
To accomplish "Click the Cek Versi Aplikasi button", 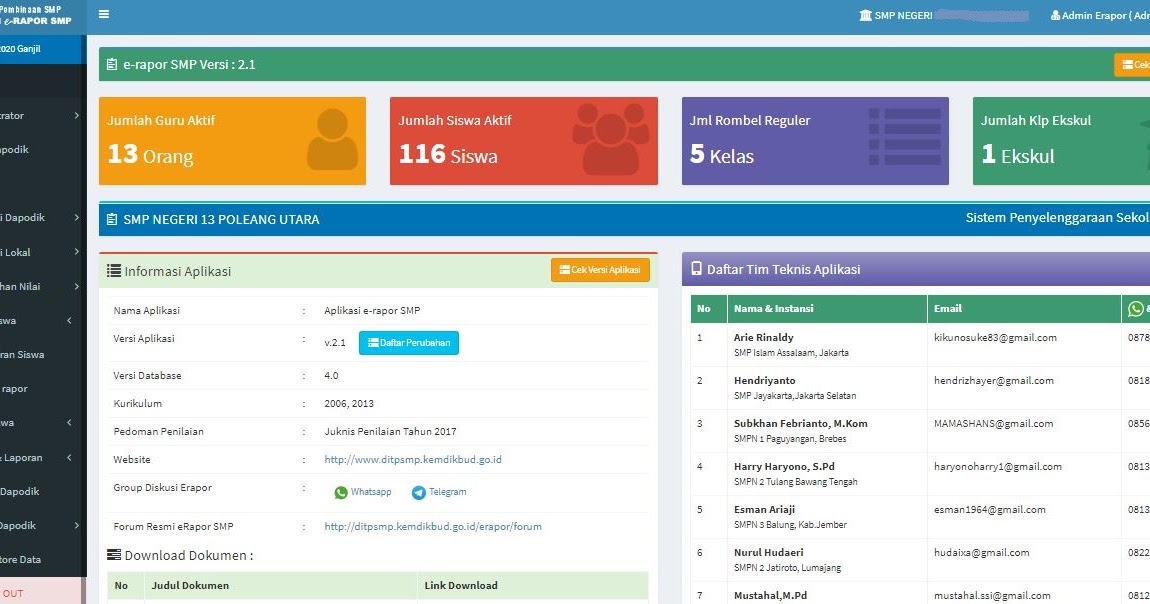I will pos(600,269).
